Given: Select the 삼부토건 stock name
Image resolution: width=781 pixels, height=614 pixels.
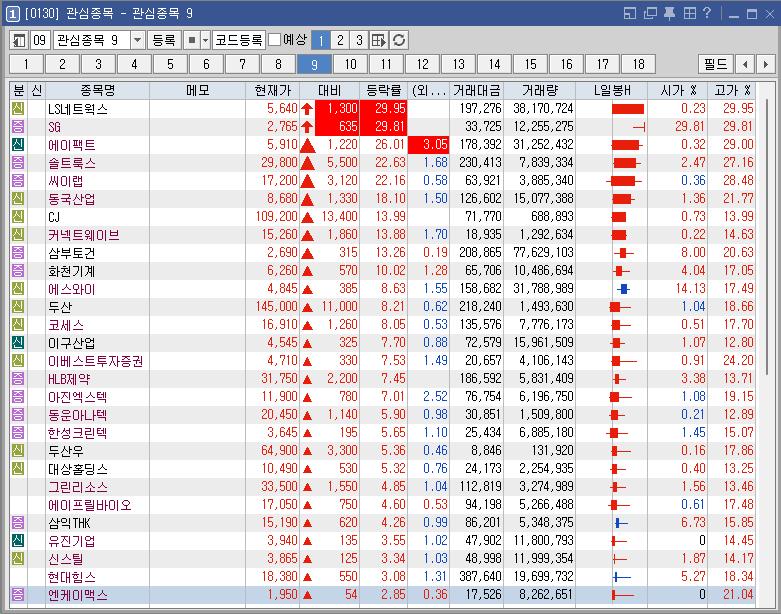Looking at the screenshot, I should (x=72, y=253).
